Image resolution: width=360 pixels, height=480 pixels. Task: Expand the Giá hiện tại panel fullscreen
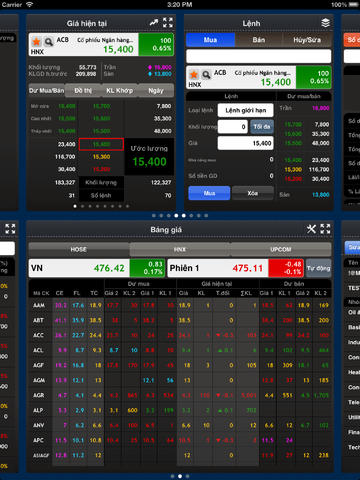168,23
